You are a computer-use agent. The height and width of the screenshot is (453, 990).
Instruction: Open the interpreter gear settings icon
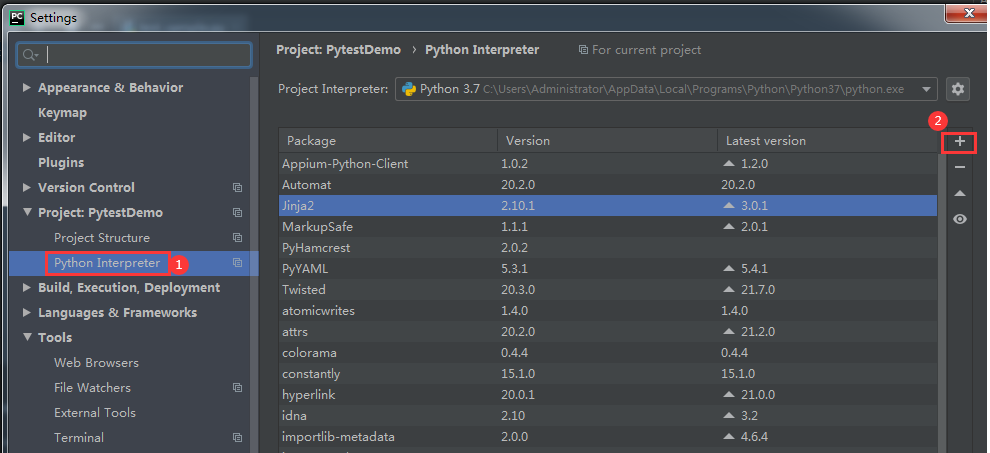(958, 89)
